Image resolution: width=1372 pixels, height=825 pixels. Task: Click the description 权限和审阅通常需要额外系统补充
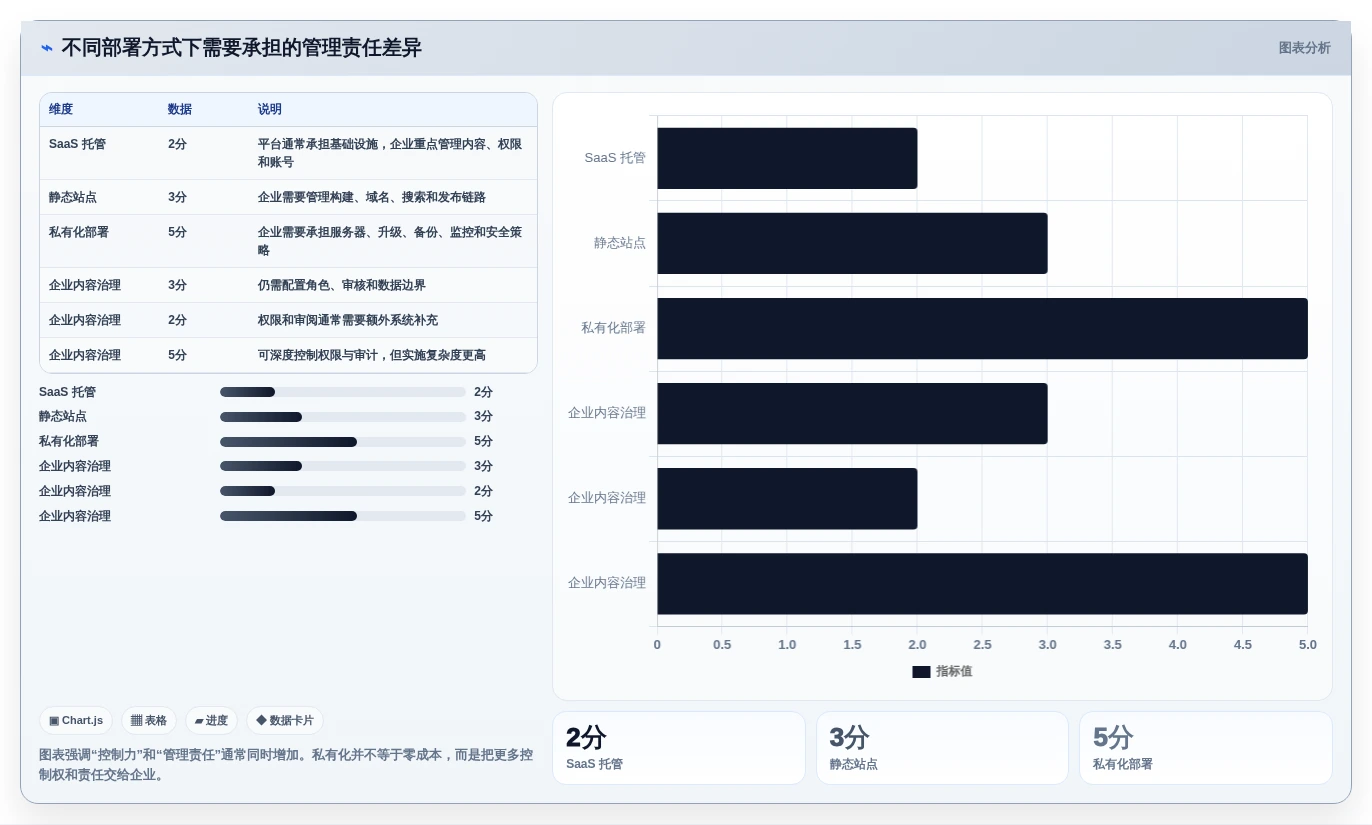[348, 320]
